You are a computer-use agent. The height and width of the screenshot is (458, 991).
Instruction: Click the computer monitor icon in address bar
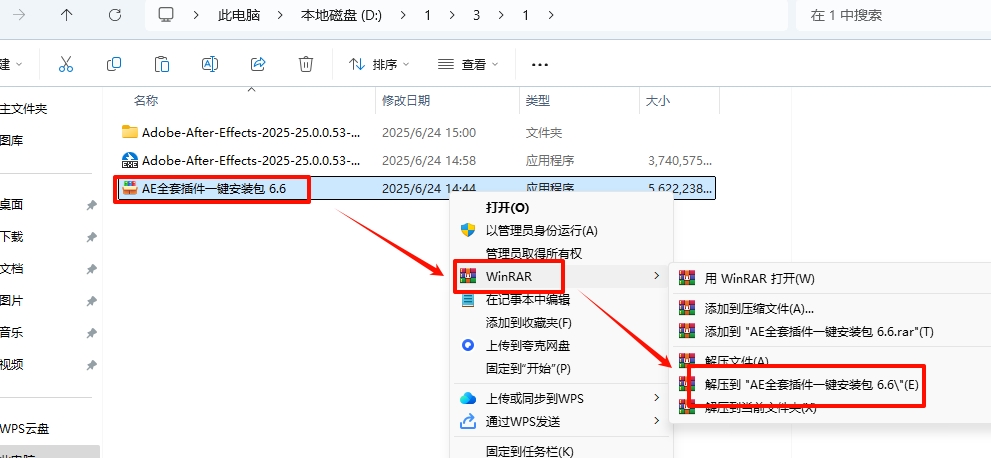[166, 15]
